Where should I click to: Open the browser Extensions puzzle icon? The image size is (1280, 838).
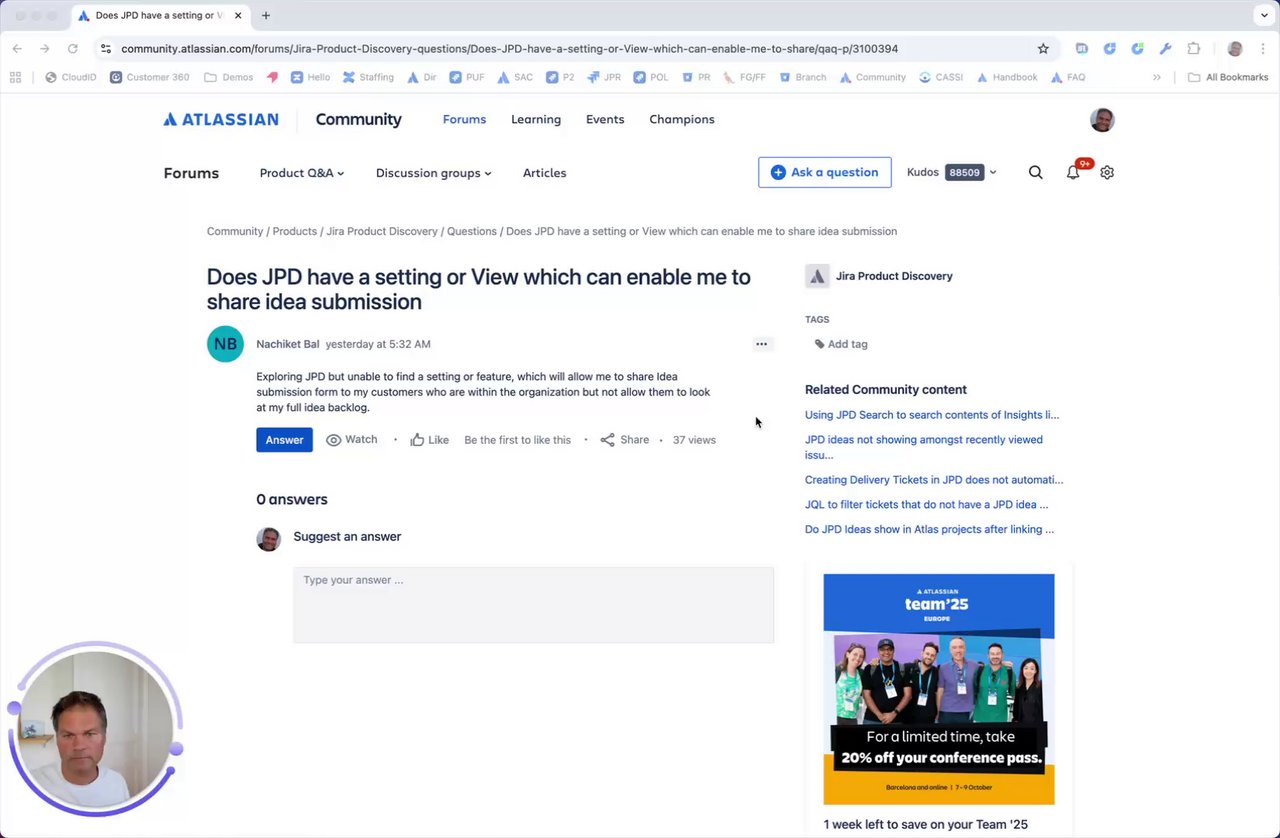(1194, 48)
